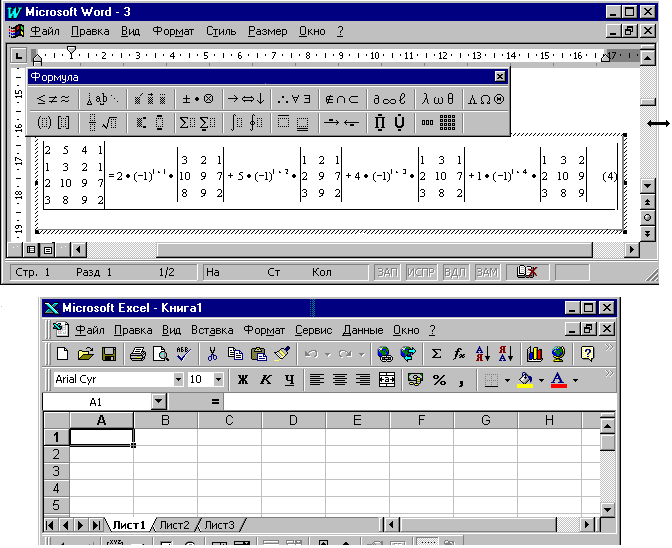672x548 pixels.
Task: Click Word horizontal scrollbar thumb
Action: tap(375, 249)
